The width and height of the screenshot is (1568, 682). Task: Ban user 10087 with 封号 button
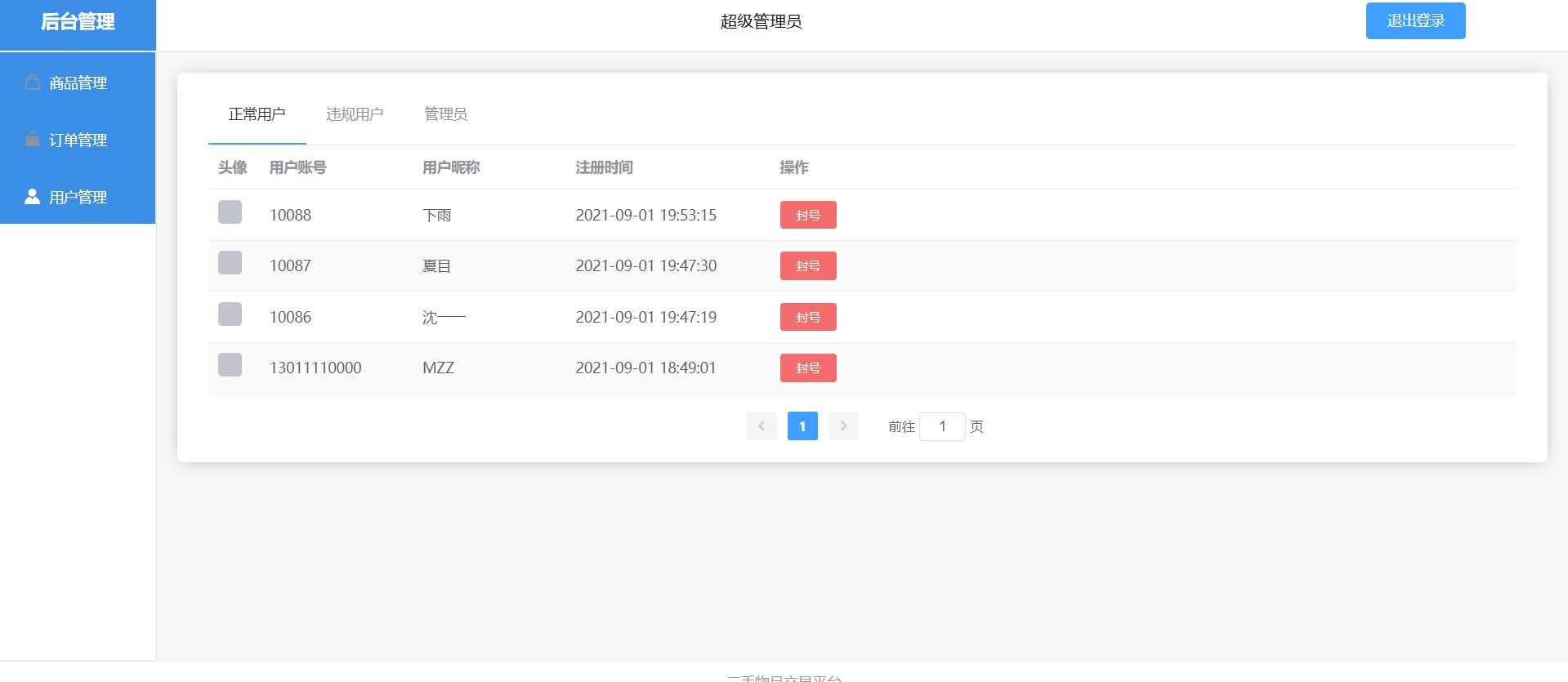click(808, 265)
